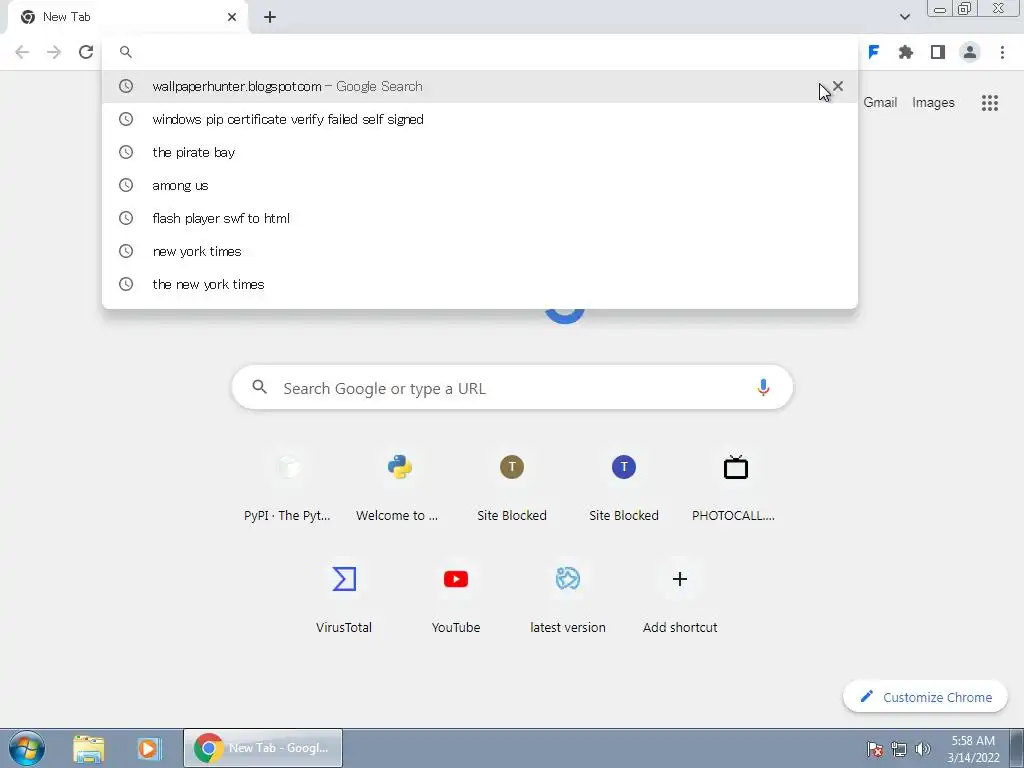The width and height of the screenshot is (1024, 768).
Task: Toggle the Chrome side panel
Action: point(938,52)
